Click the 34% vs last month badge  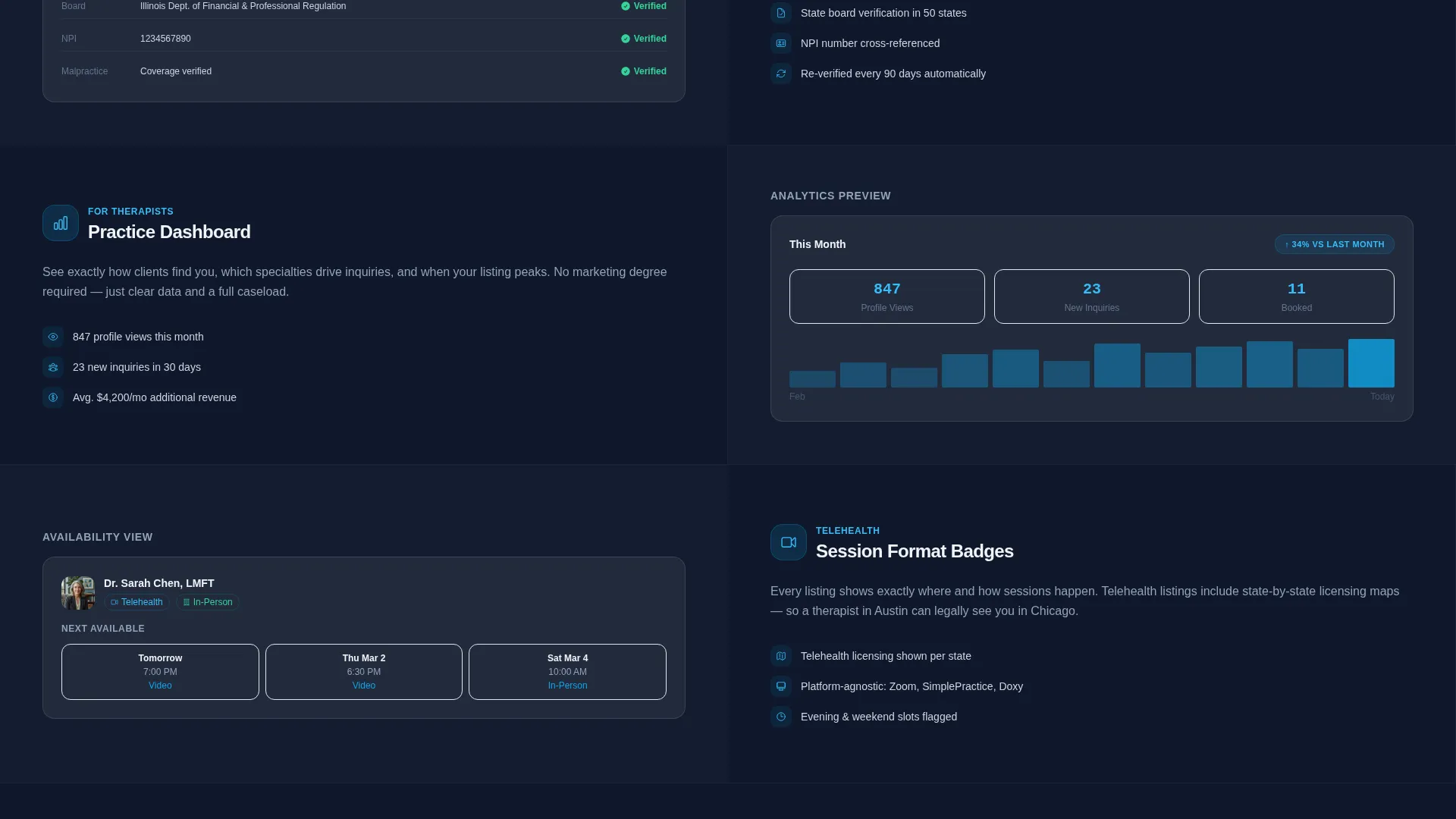pos(1335,244)
